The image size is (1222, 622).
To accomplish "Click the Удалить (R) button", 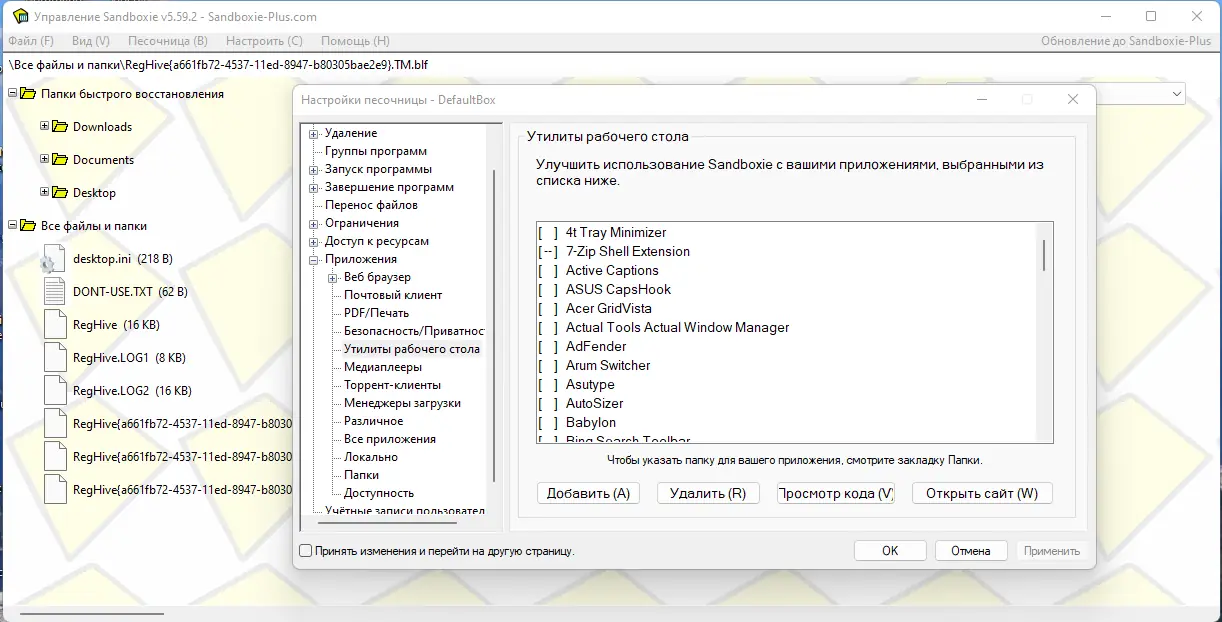I will point(708,493).
